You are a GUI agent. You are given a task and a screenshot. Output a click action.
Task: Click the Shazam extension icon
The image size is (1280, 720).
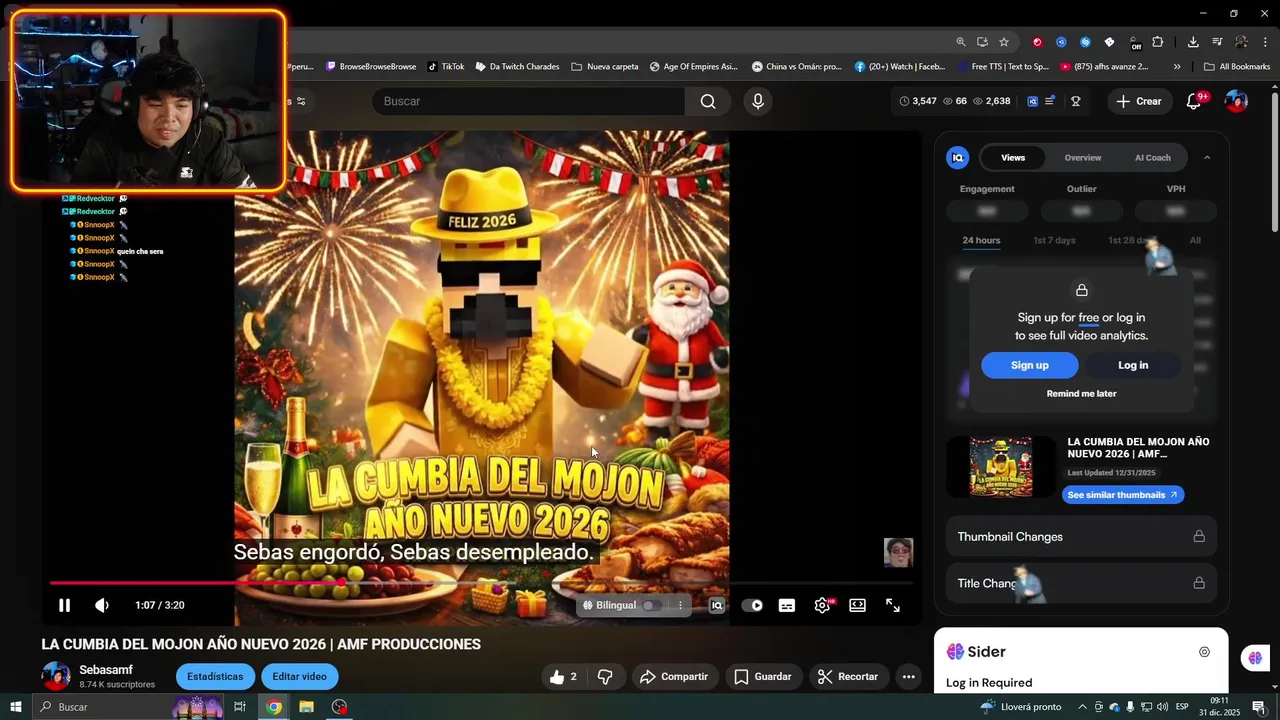1085,42
